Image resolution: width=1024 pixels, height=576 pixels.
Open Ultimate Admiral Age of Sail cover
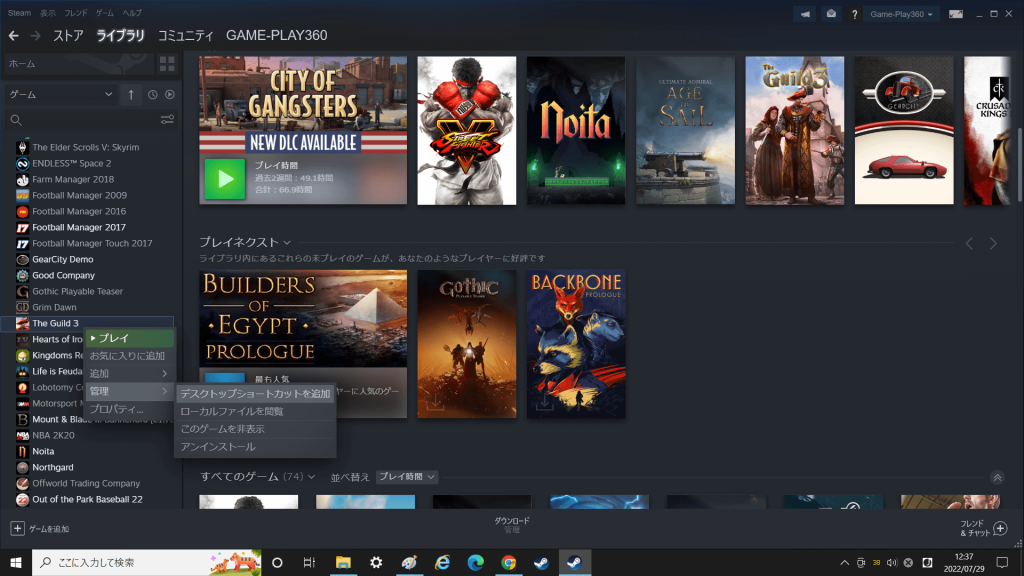tap(685, 130)
